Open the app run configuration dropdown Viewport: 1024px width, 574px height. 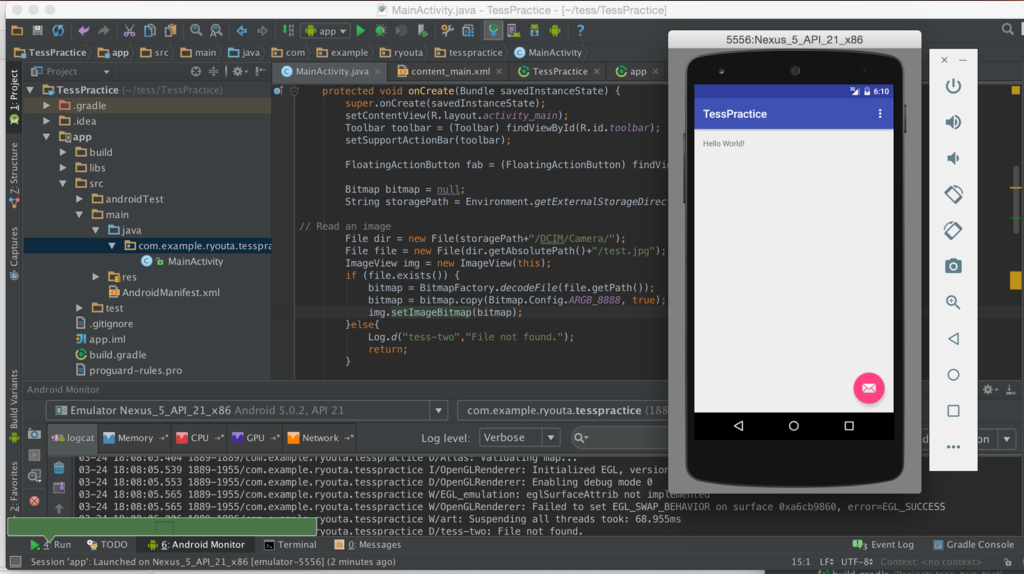tap(326, 31)
